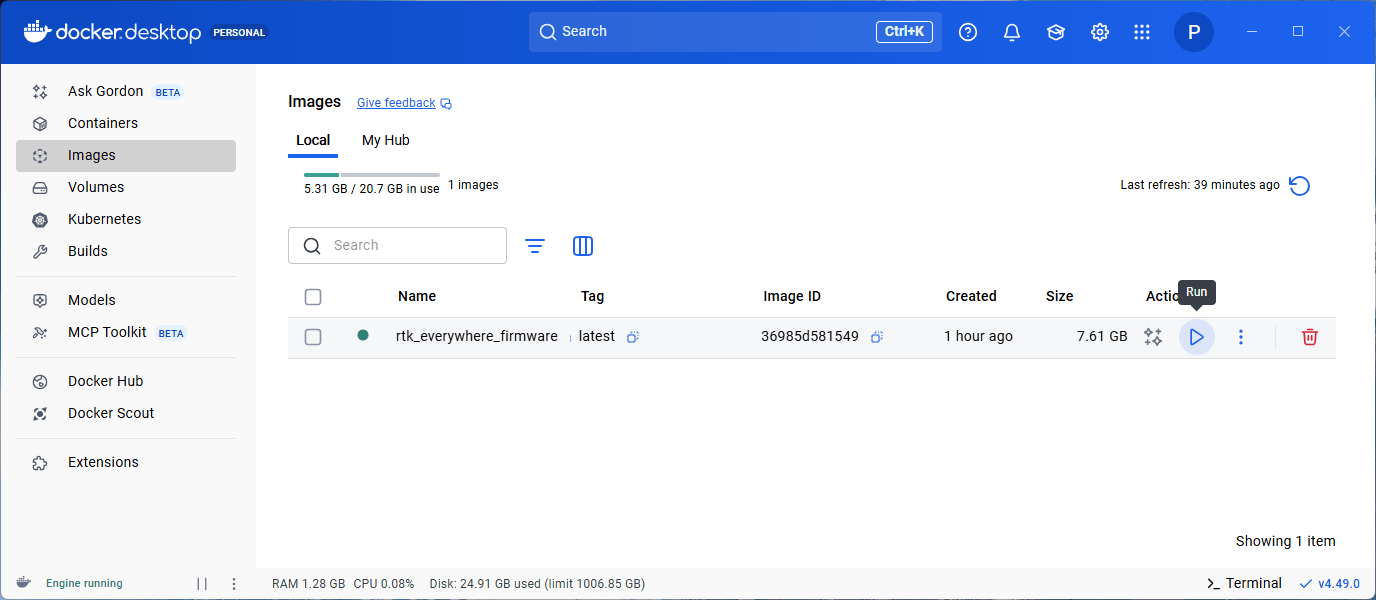The height and width of the screenshot is (600, 1376).
Task: Run the rtk_everywhere_firmware image
Action: point(1196,337)
